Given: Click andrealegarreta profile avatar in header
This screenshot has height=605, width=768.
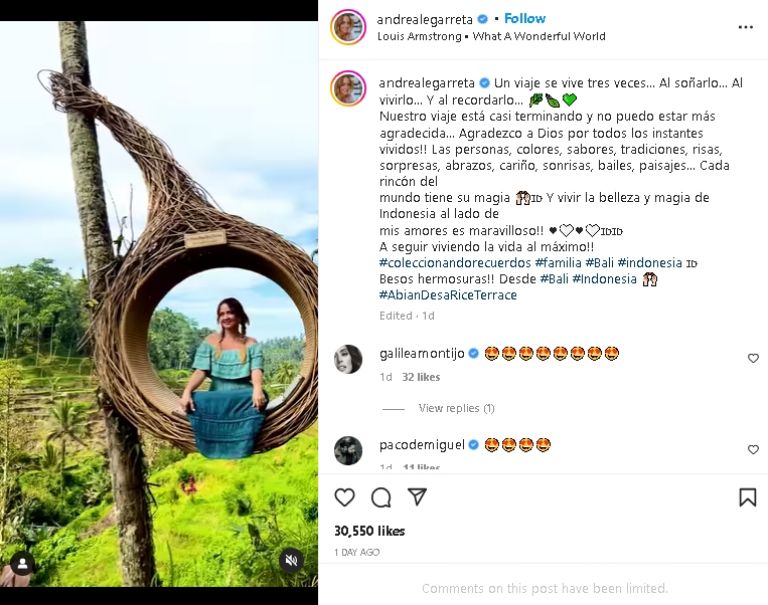Looking at the screenshot, I should (348, 27).
